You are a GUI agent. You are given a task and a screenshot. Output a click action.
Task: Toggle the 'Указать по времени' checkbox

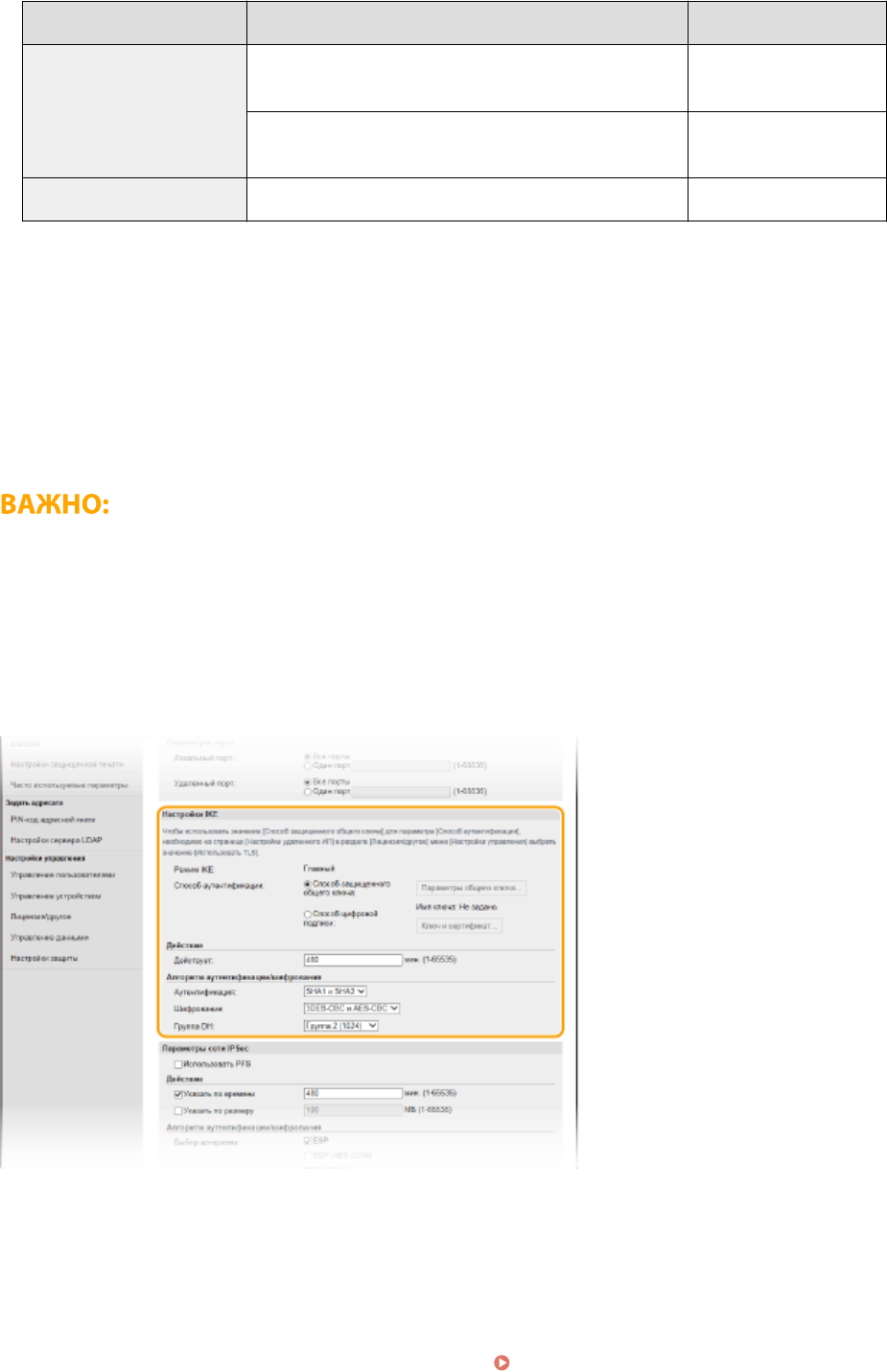(177, 1094)
